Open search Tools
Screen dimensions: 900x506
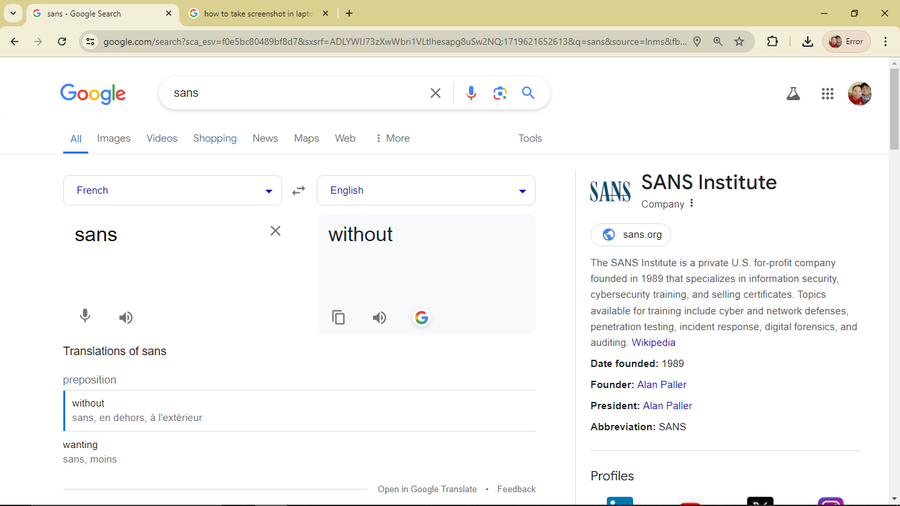(530, 138)
